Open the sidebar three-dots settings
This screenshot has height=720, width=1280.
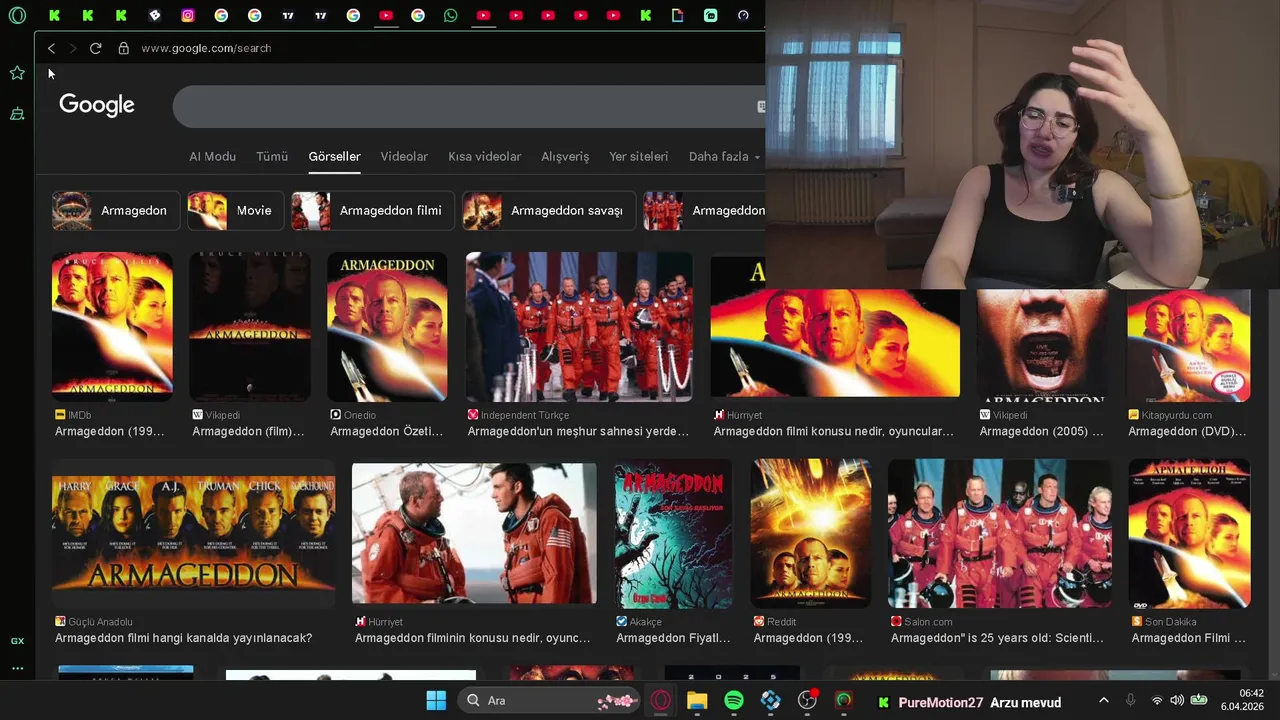17,668
